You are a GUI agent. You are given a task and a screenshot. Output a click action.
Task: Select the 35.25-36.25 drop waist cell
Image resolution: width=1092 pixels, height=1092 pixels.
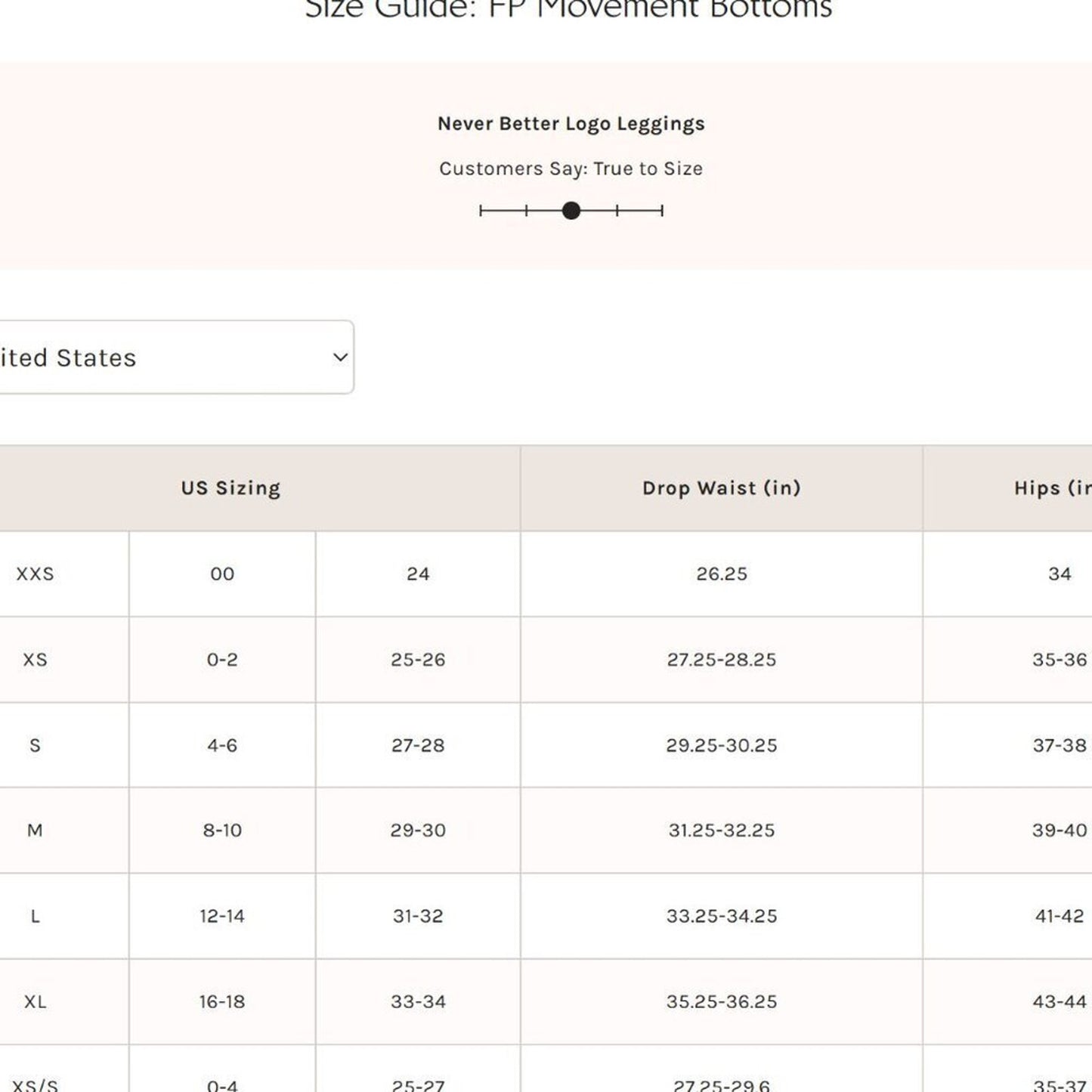pos(721,1002)
